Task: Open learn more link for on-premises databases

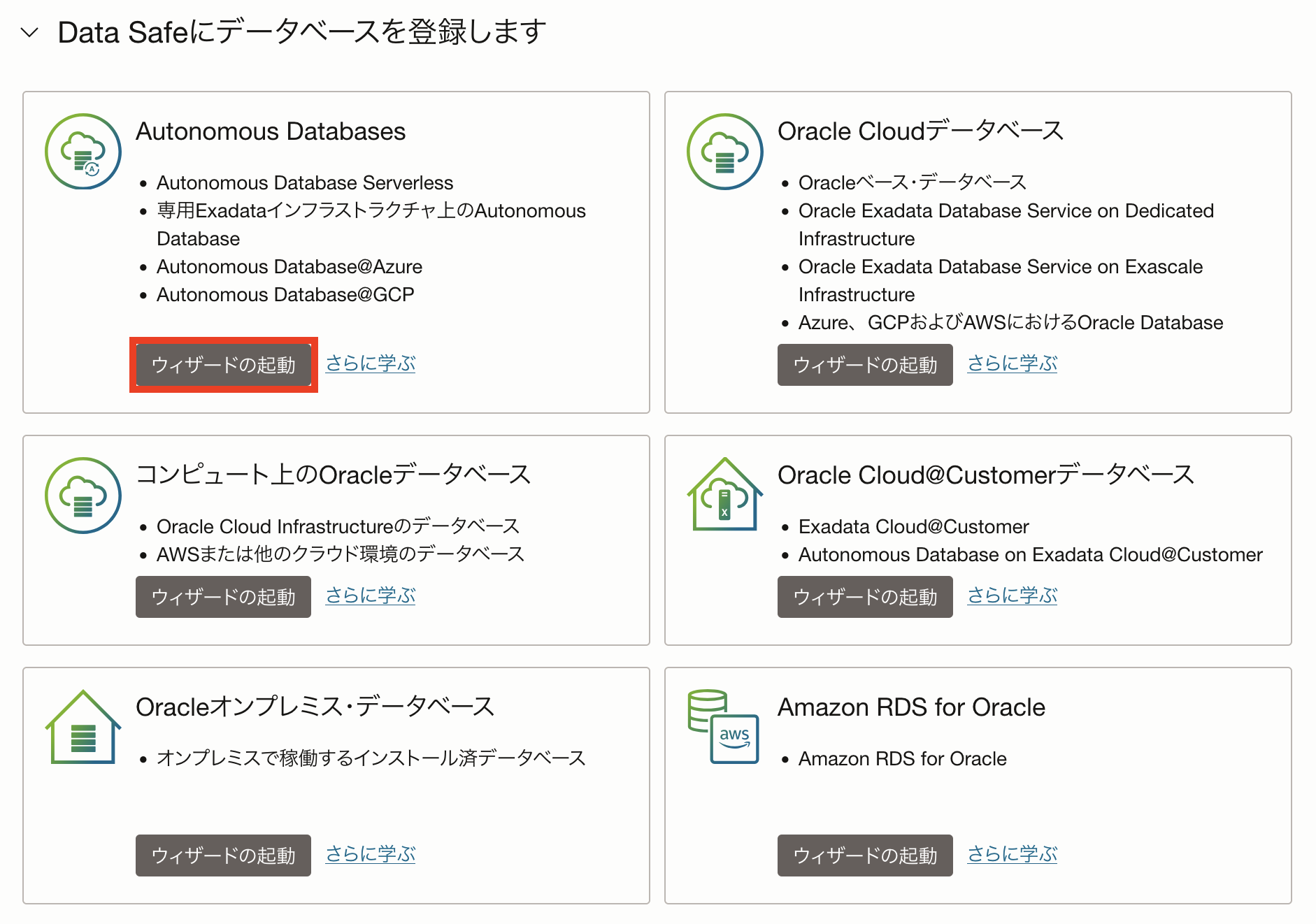Action: 371,854
